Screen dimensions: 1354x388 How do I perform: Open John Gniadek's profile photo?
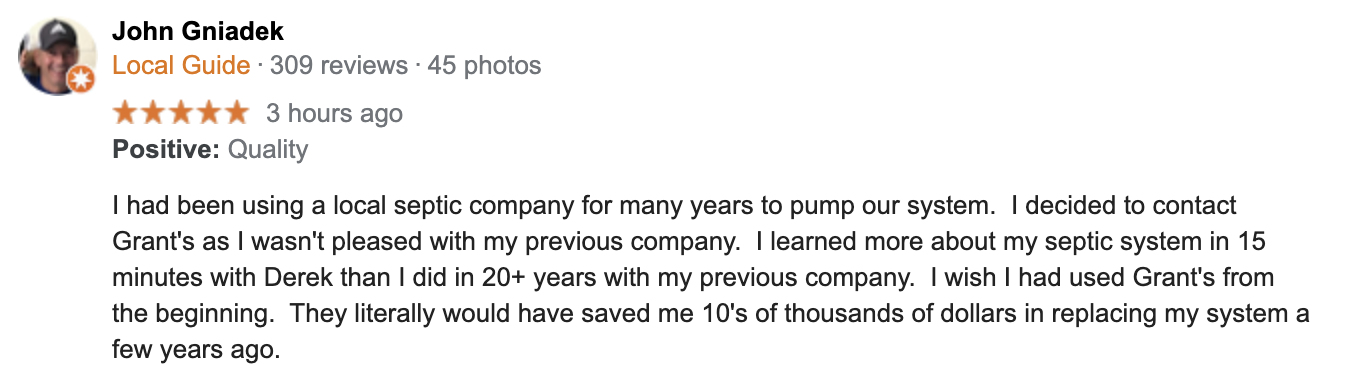pyautogui.click(x=57, y=57)
